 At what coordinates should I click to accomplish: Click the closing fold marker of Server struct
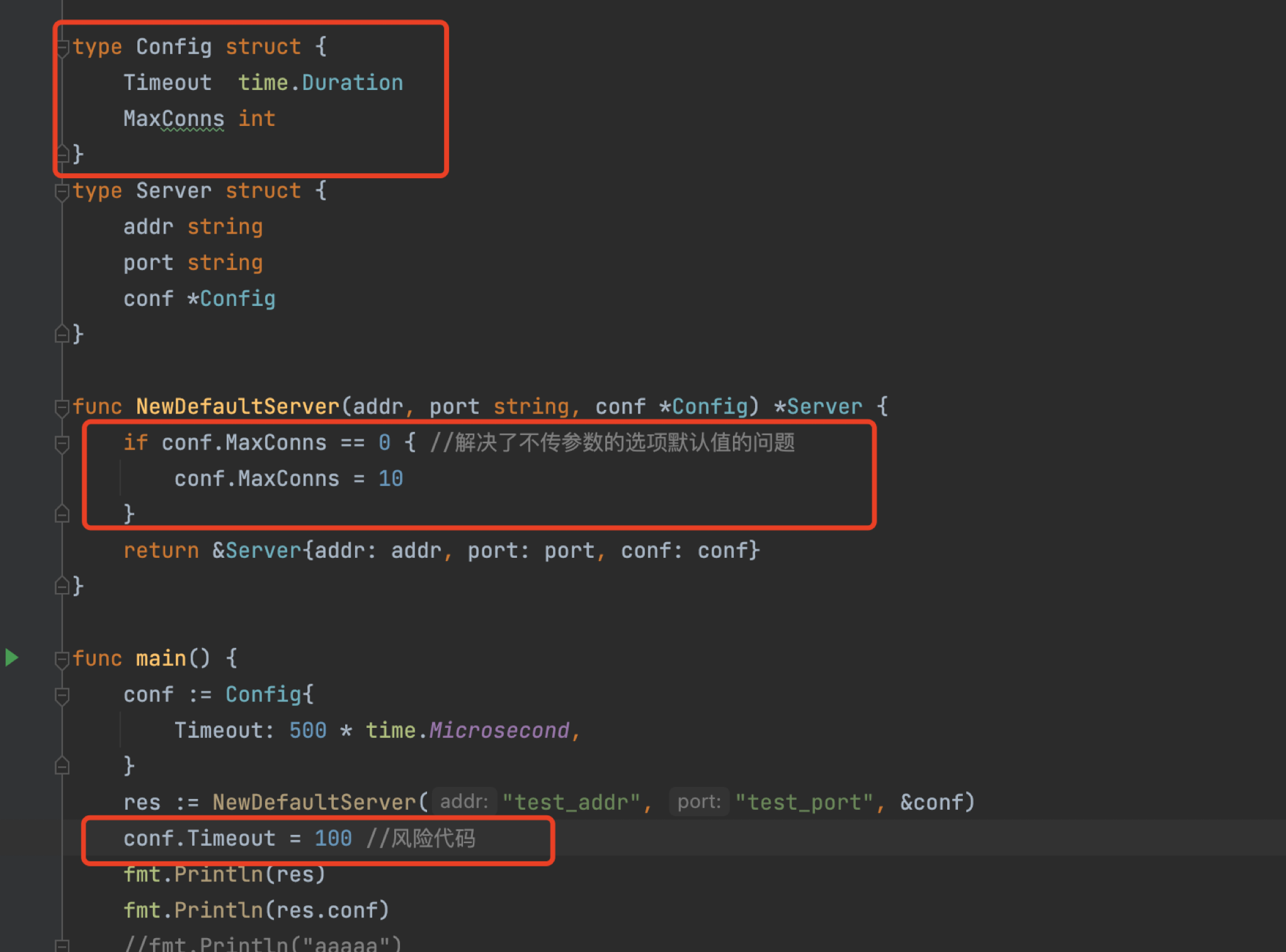pyautogui.click(x=62, y=334)
